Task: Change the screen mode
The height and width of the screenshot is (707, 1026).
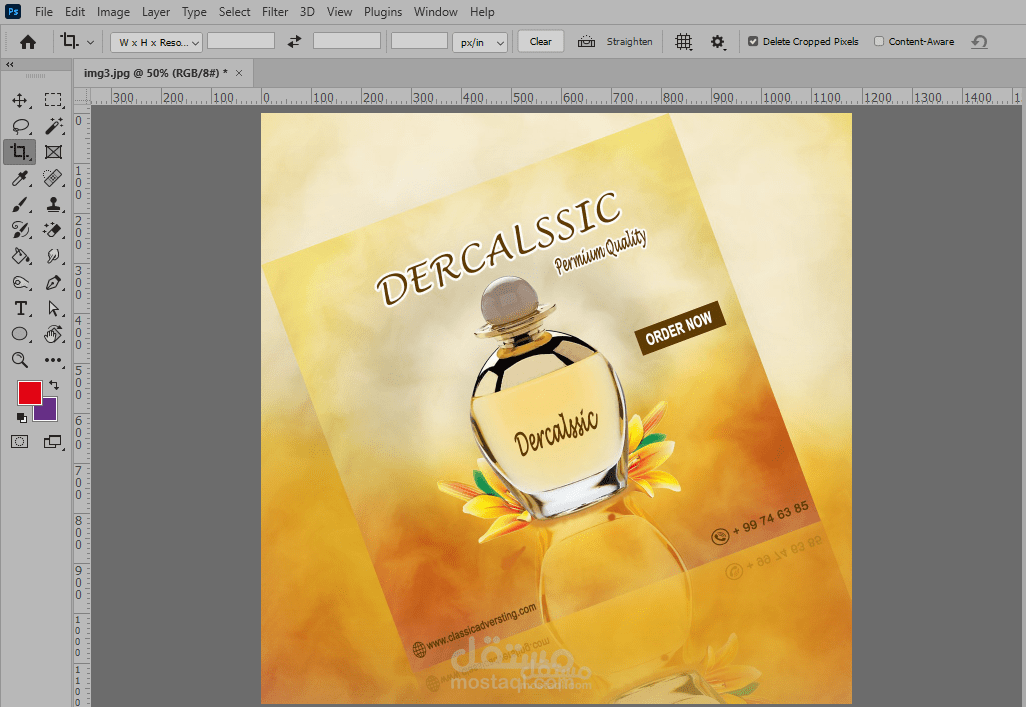Action: 53,442
